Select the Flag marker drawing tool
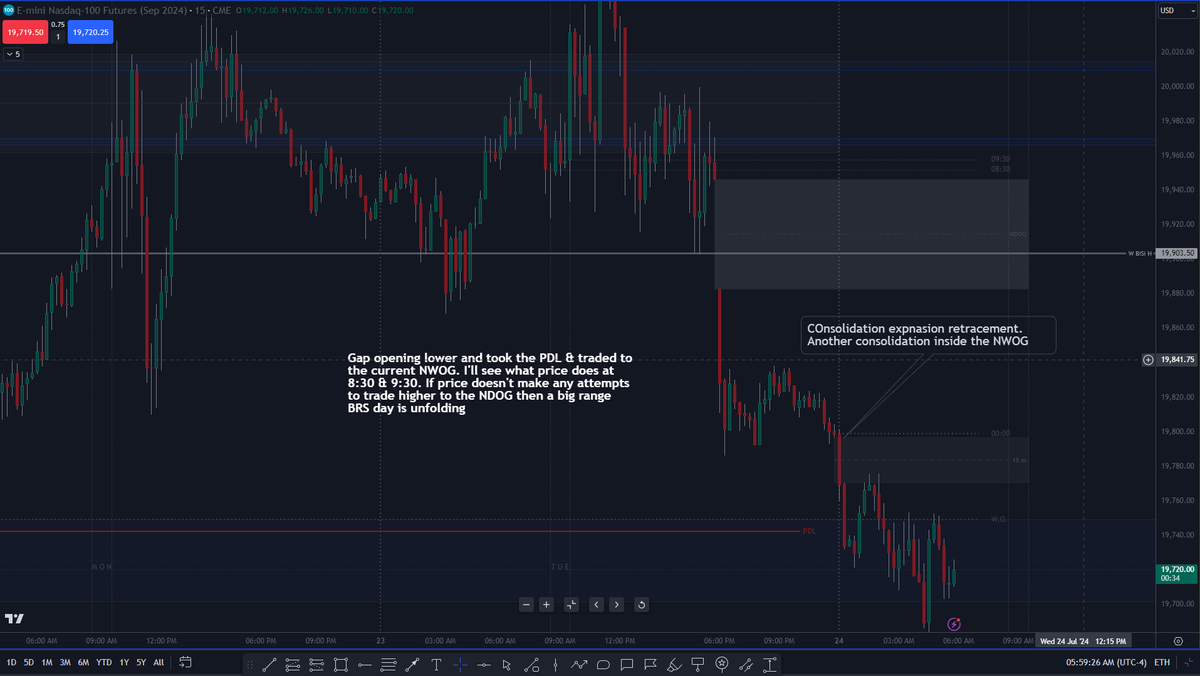This screenshot has width=1200, height=676. tap(648, 664)
